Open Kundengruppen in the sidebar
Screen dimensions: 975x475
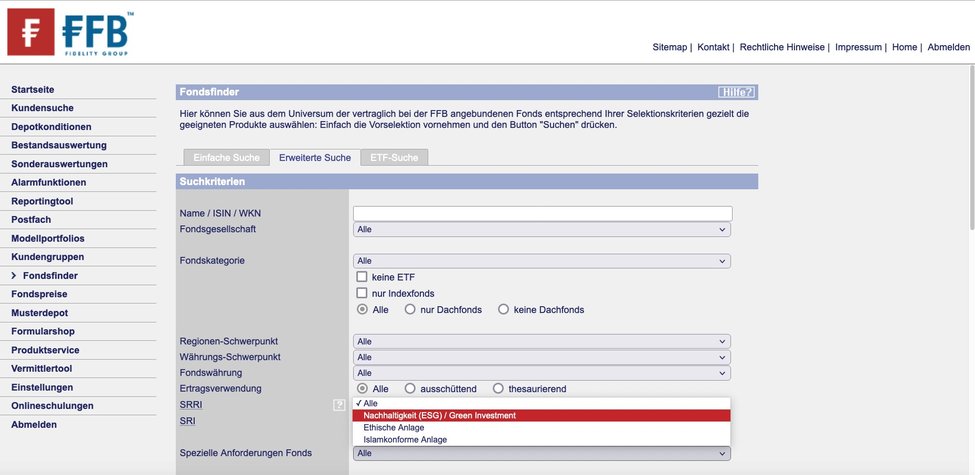pyautogui.click(x=47, y=257)
